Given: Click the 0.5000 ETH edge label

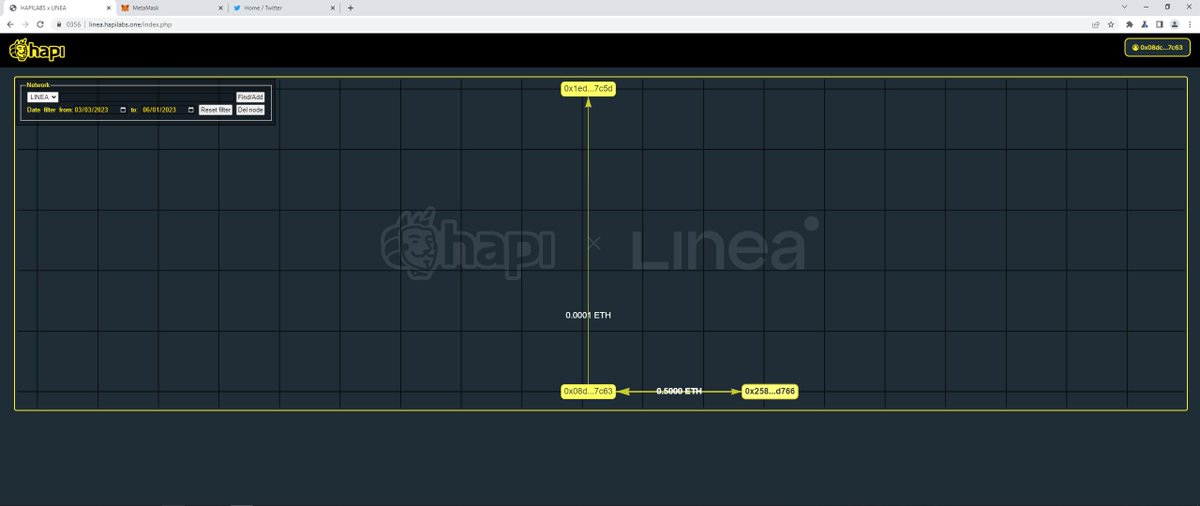Looking at the screenshot, I should [x=679, y=391].
